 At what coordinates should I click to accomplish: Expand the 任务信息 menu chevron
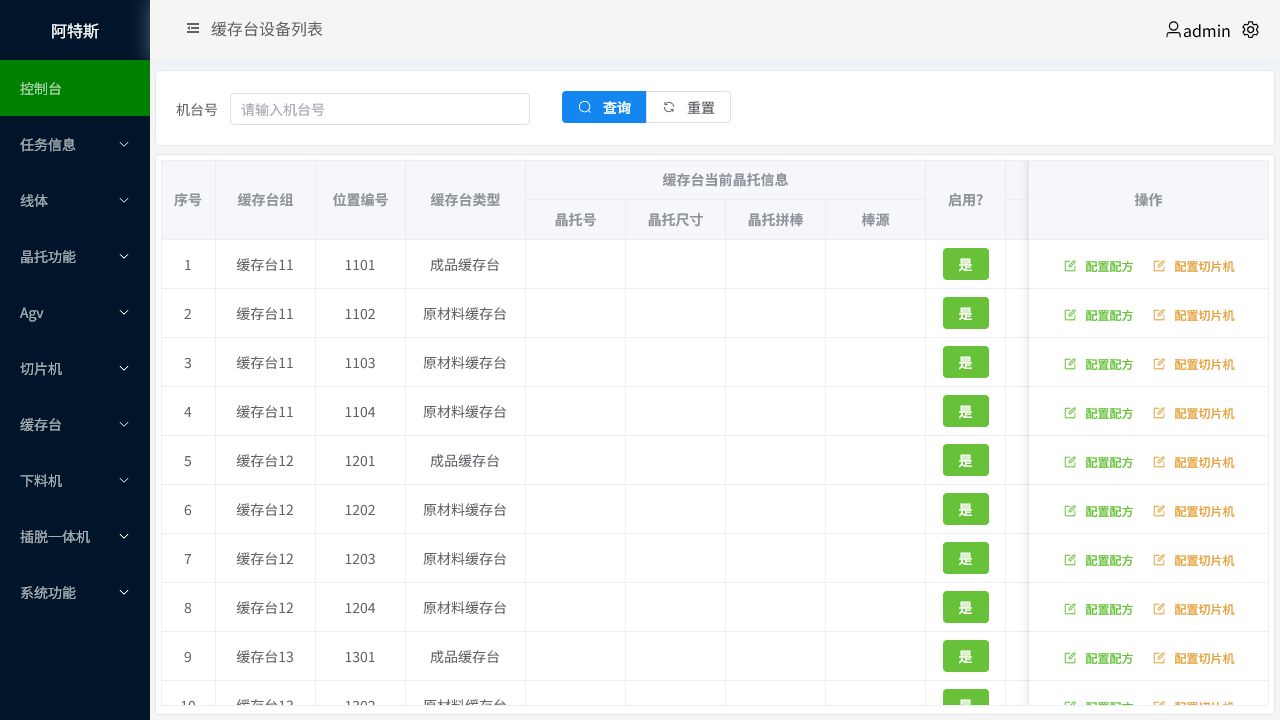[x=124, y=144]
